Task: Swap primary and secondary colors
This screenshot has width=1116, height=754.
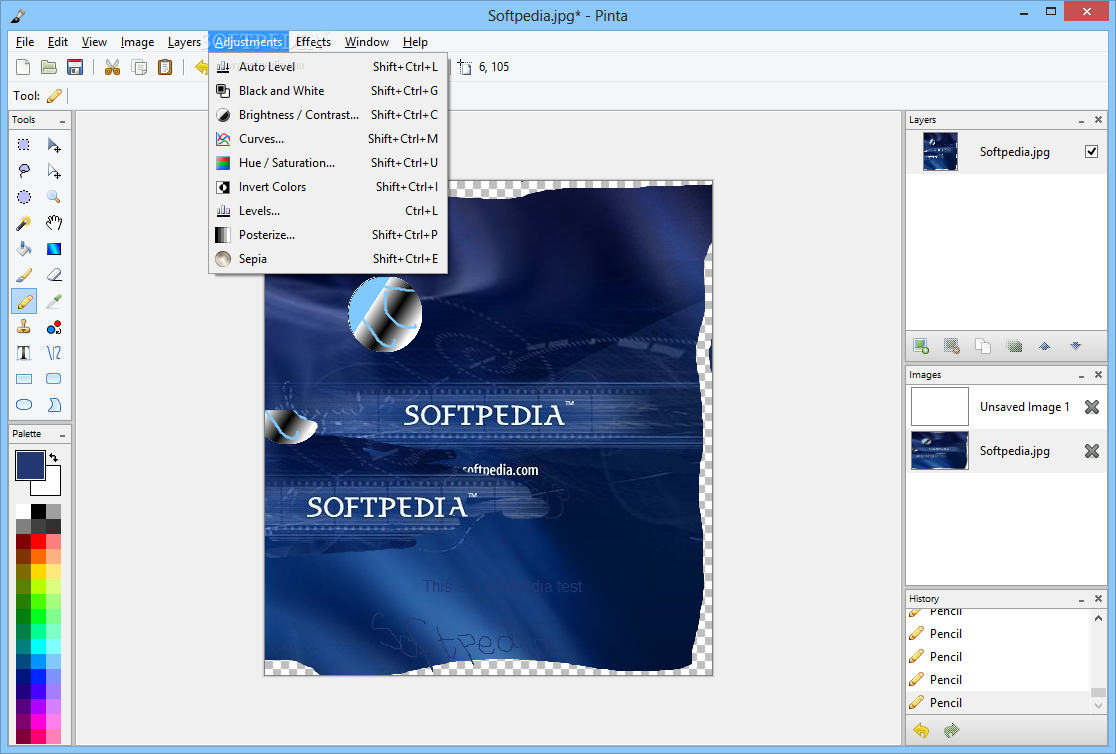Action: 53,458
